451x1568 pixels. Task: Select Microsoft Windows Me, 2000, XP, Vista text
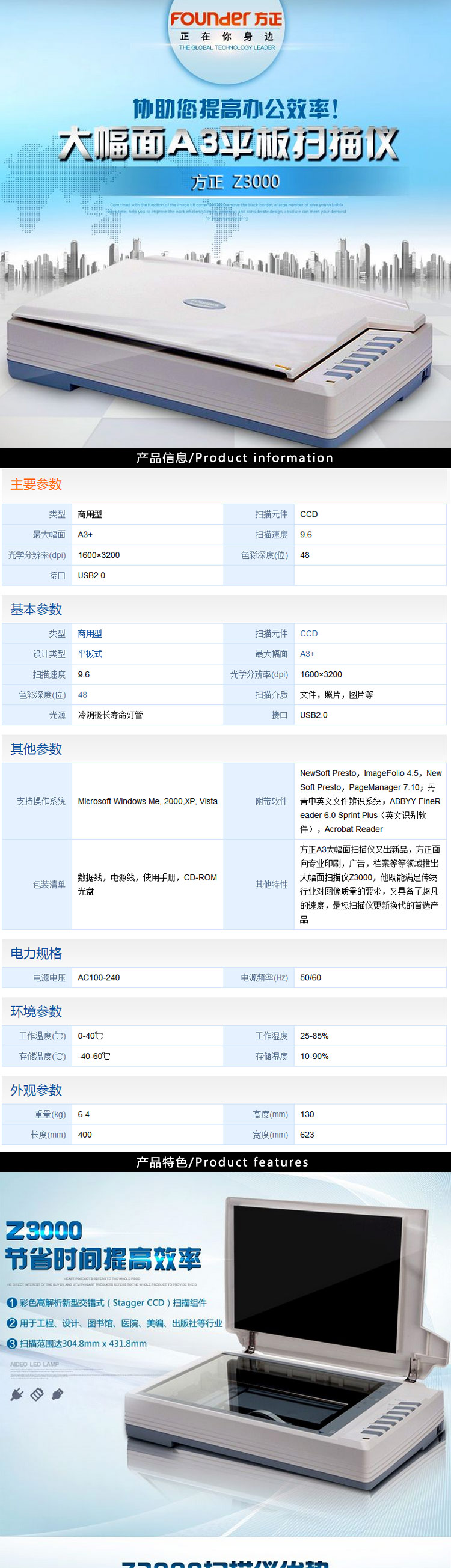tap(147, 801)
